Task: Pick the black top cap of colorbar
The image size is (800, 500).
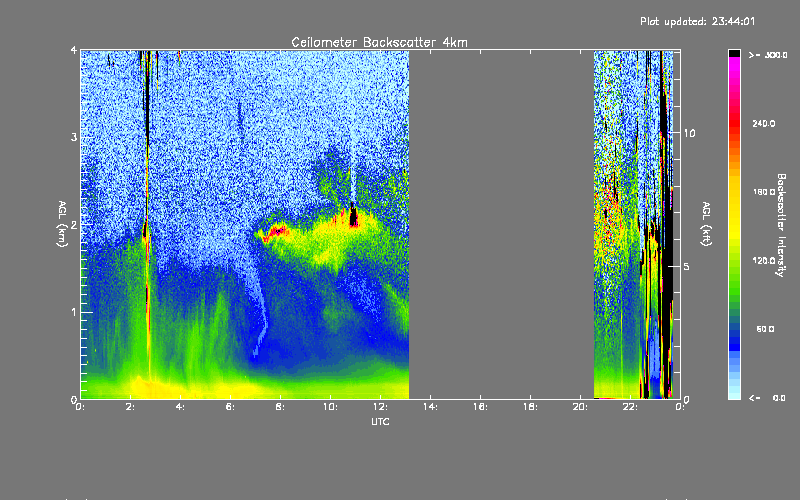Action: (734, 53)
